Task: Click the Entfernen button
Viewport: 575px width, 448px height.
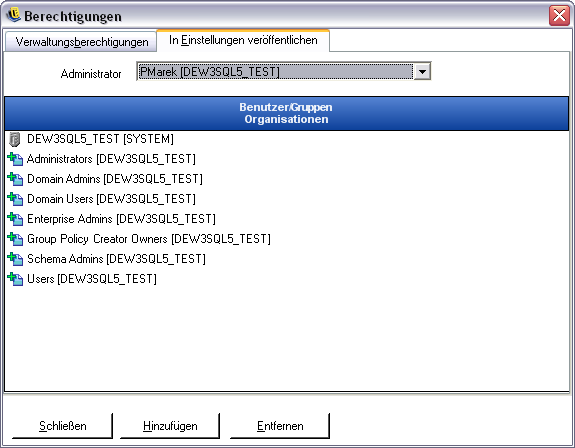Action: (x=280, y=426)
